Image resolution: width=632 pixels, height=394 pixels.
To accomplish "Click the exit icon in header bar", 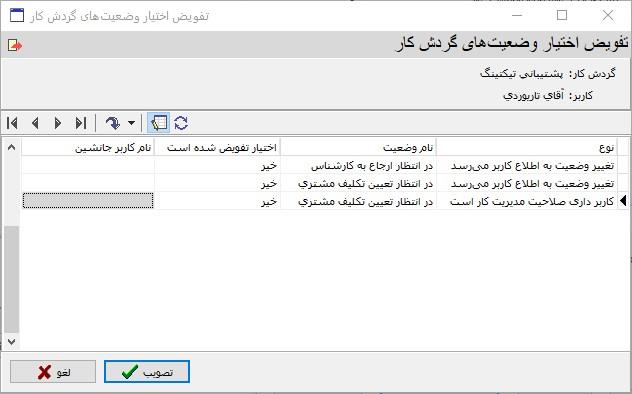I will pos(15,45).
